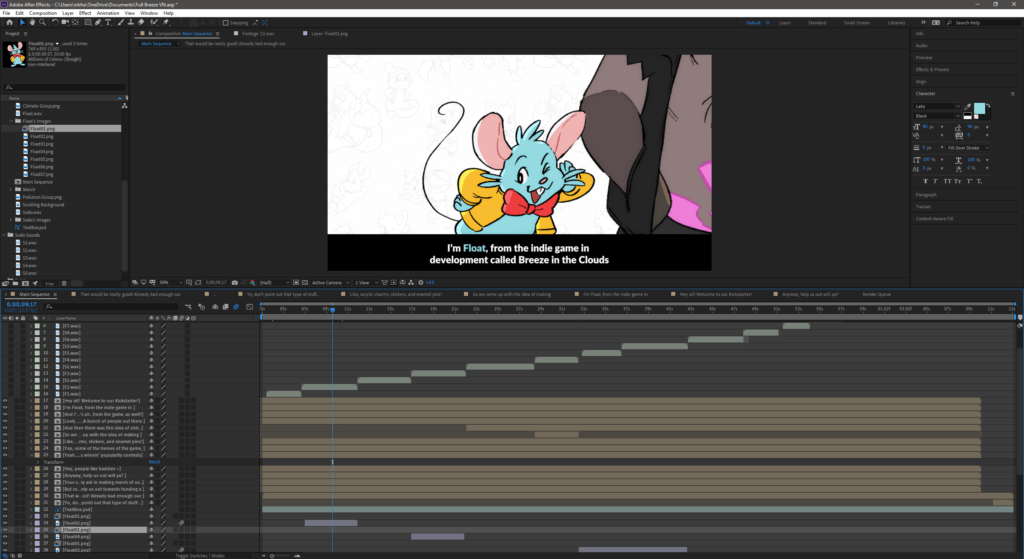Toggle Motion Blur enable switch in timeline

coord(236,306)
